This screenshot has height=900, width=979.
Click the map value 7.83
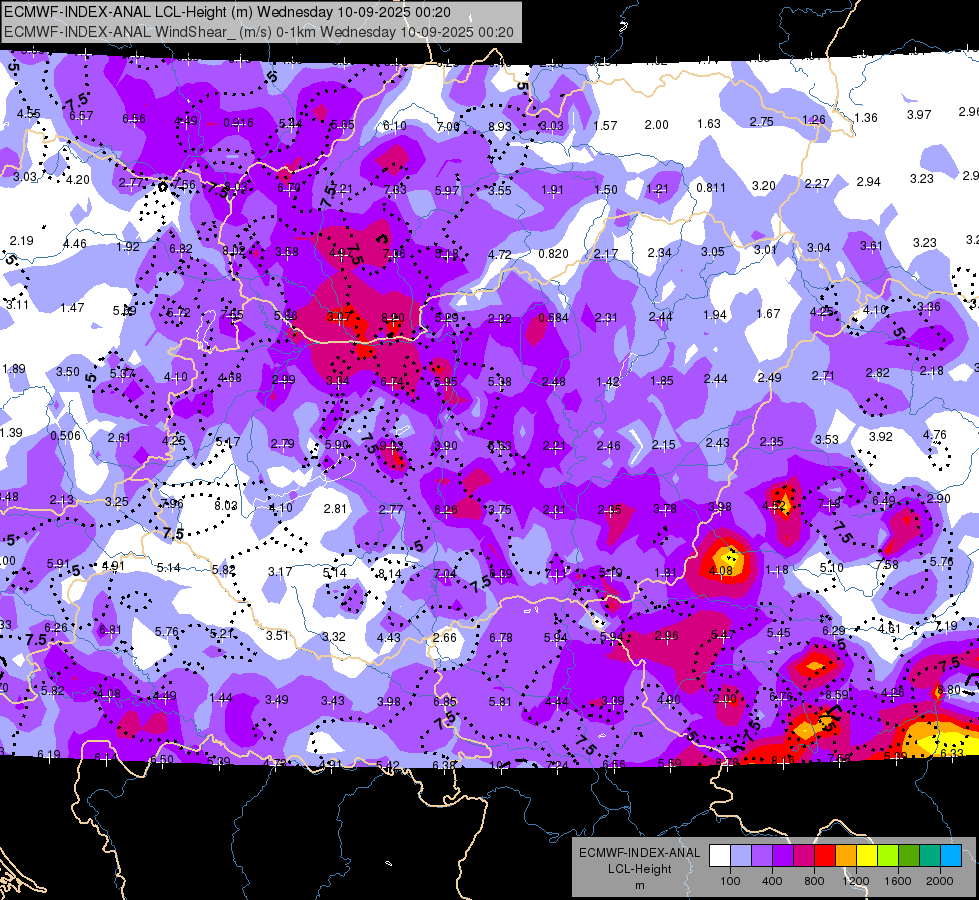395,189
